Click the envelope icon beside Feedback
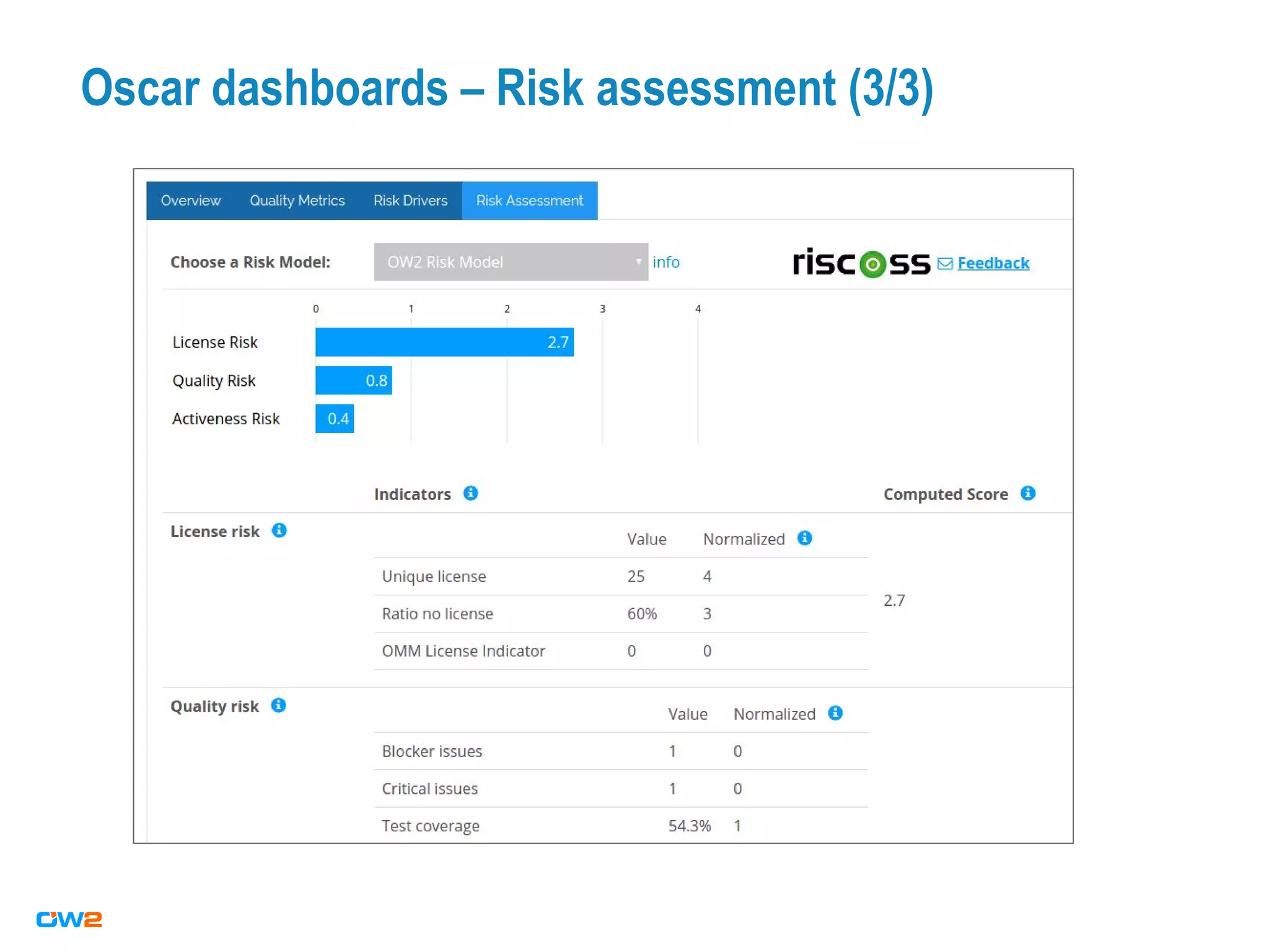The height and width of the screenshot is (952, 1269). click(x=945, y=264)
